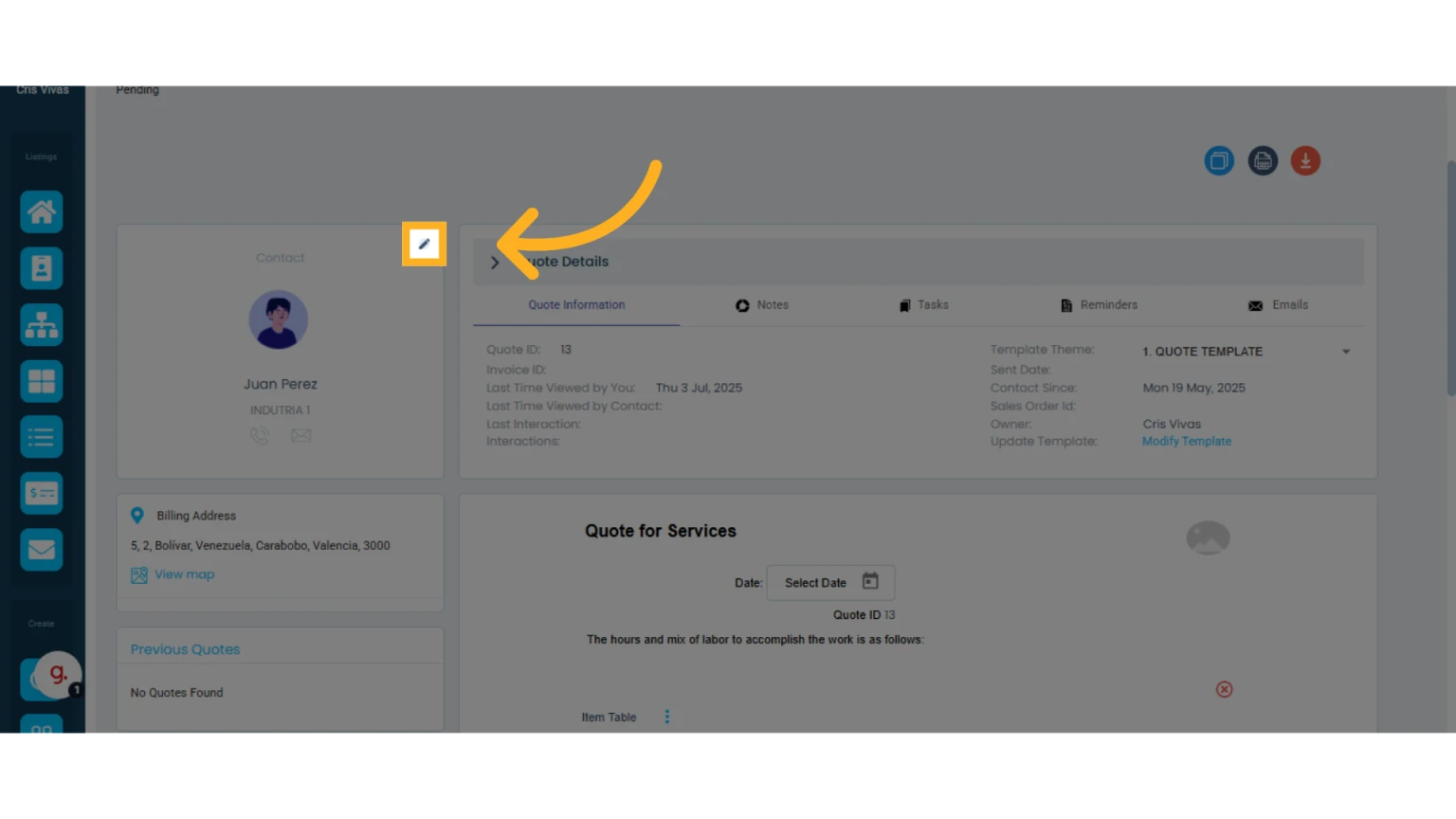
Task: Click the View map link
Action: pyautogui.click(x=185, y=574)
